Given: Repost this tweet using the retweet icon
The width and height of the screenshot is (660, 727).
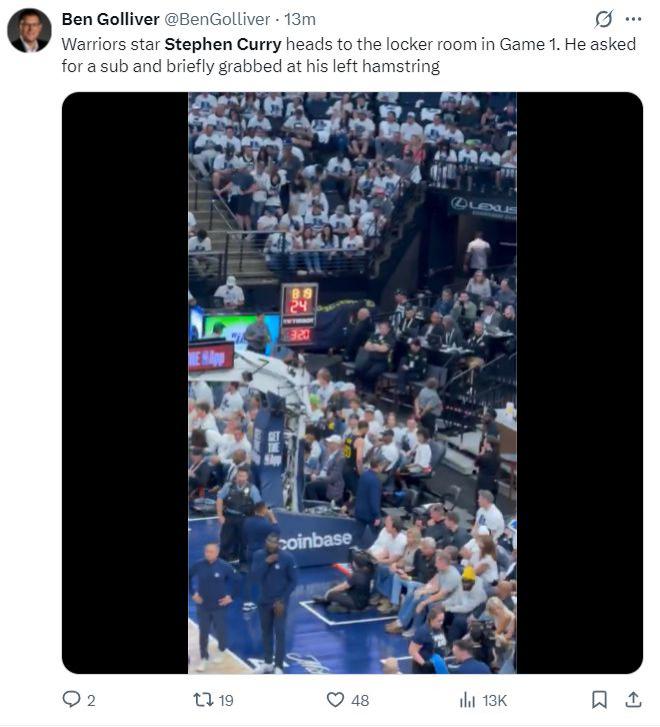Looking at the screenshot, I should [x=203, y=699].
